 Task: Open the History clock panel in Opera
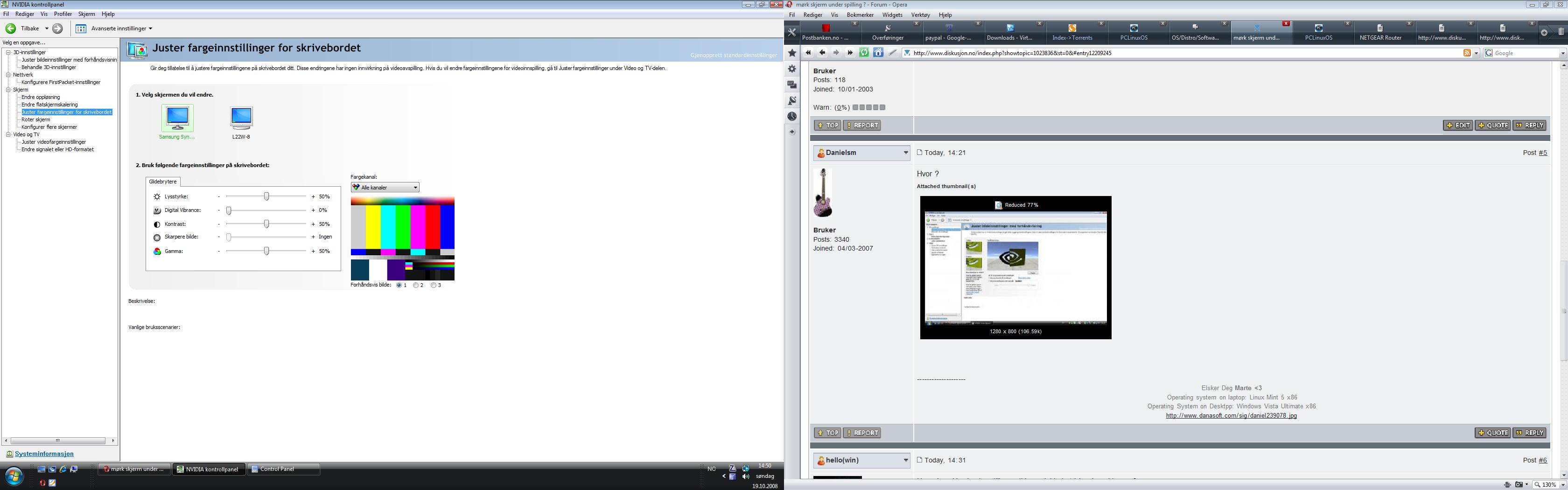pos(792,116)
